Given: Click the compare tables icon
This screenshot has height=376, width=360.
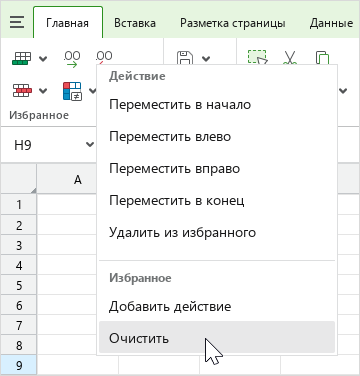Looking at the screenshot, I should coord(72,91).
